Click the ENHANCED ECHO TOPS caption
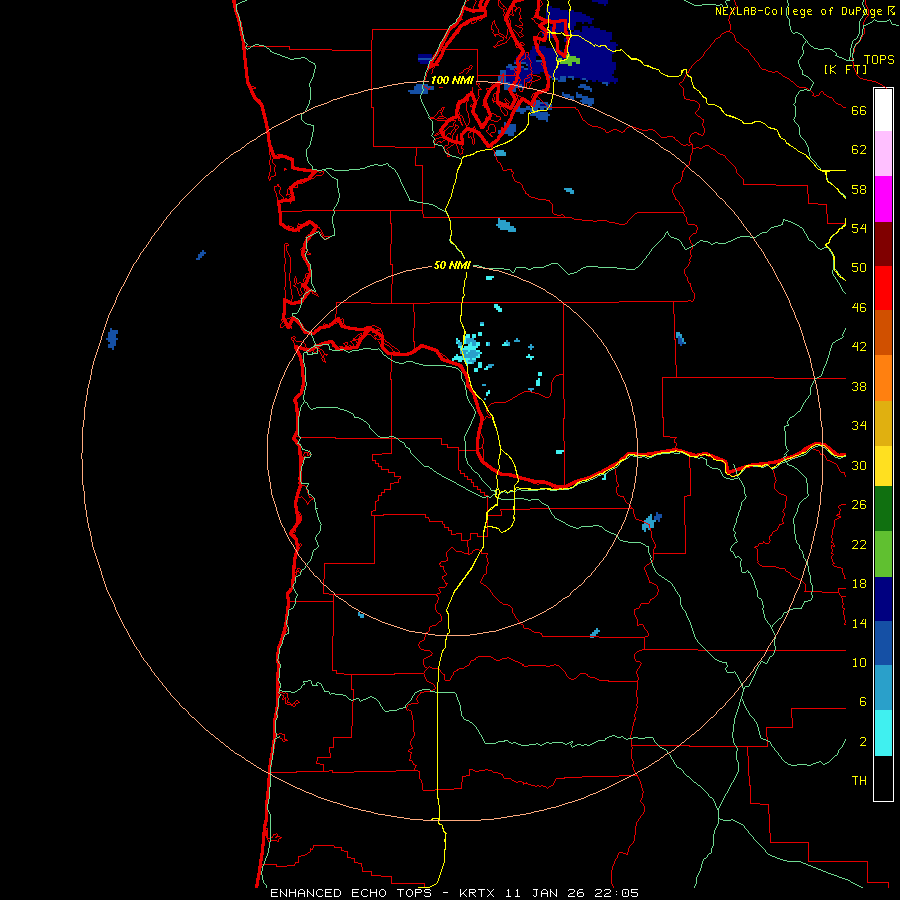This screenshot has height=900, width=900. tap(350, 893)
